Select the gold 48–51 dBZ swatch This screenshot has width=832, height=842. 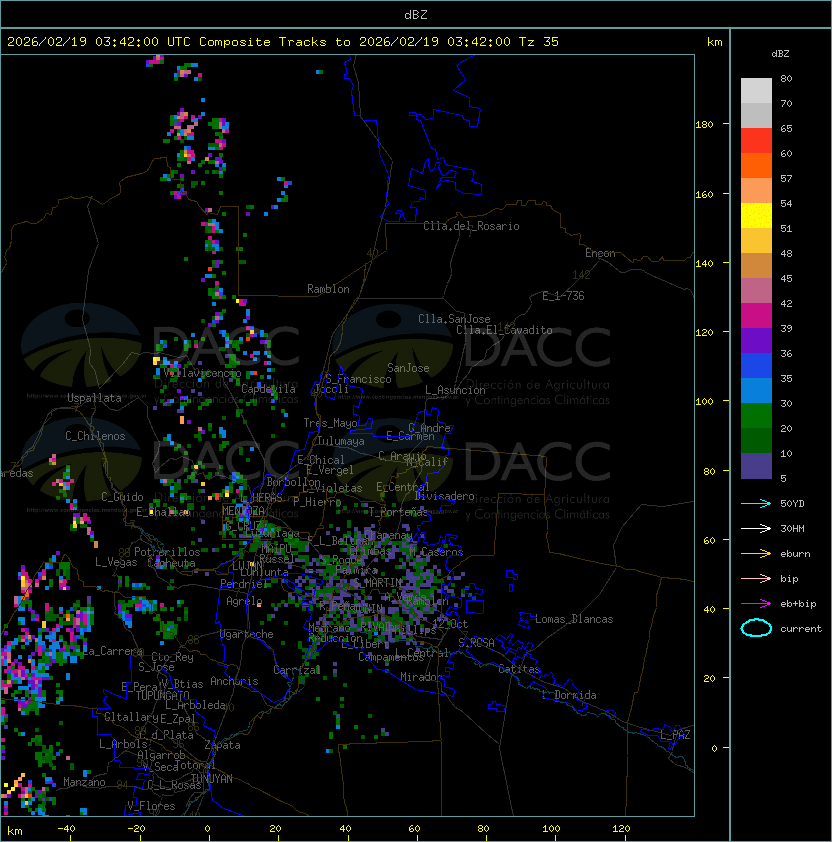(756, 241)
